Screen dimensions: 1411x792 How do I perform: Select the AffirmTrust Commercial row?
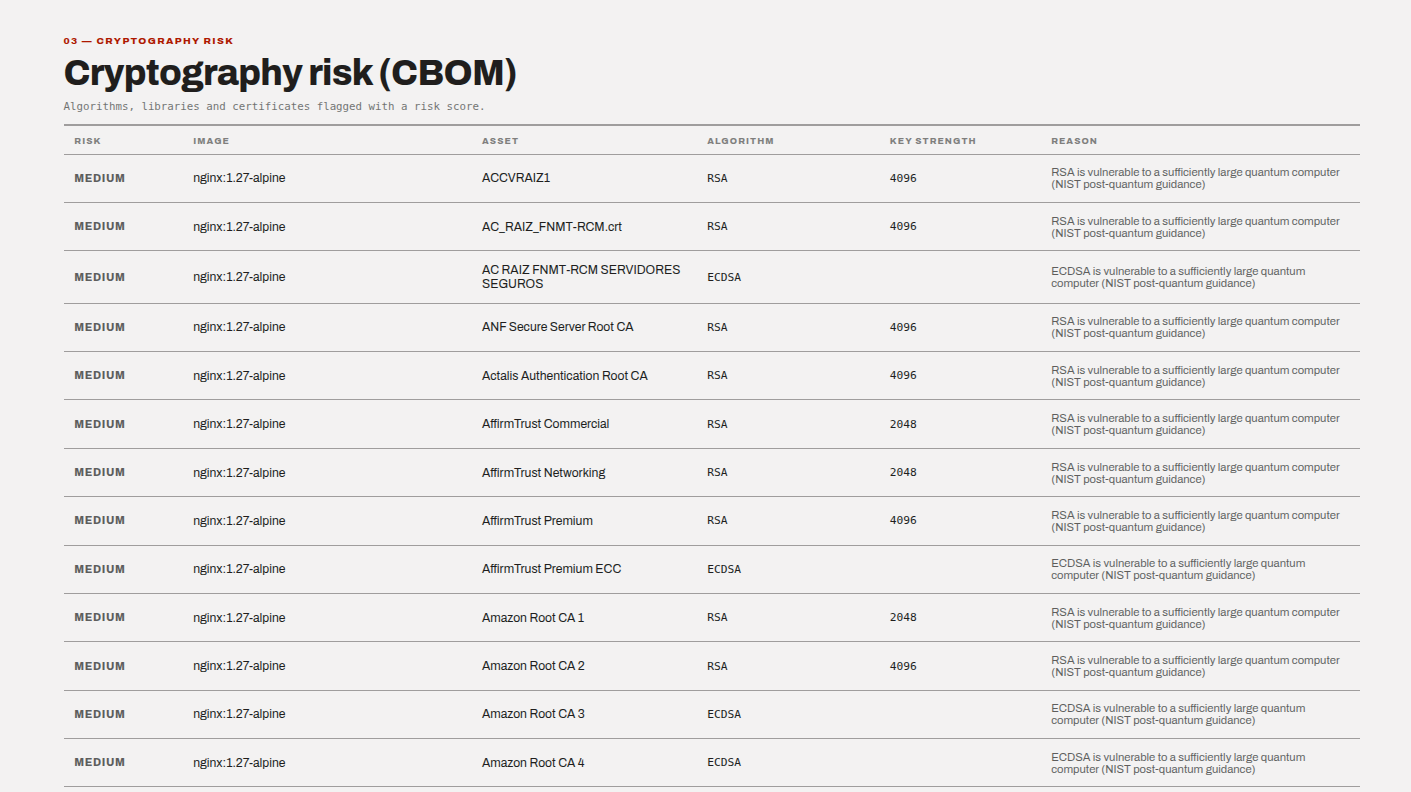click(x=711, y=424)
